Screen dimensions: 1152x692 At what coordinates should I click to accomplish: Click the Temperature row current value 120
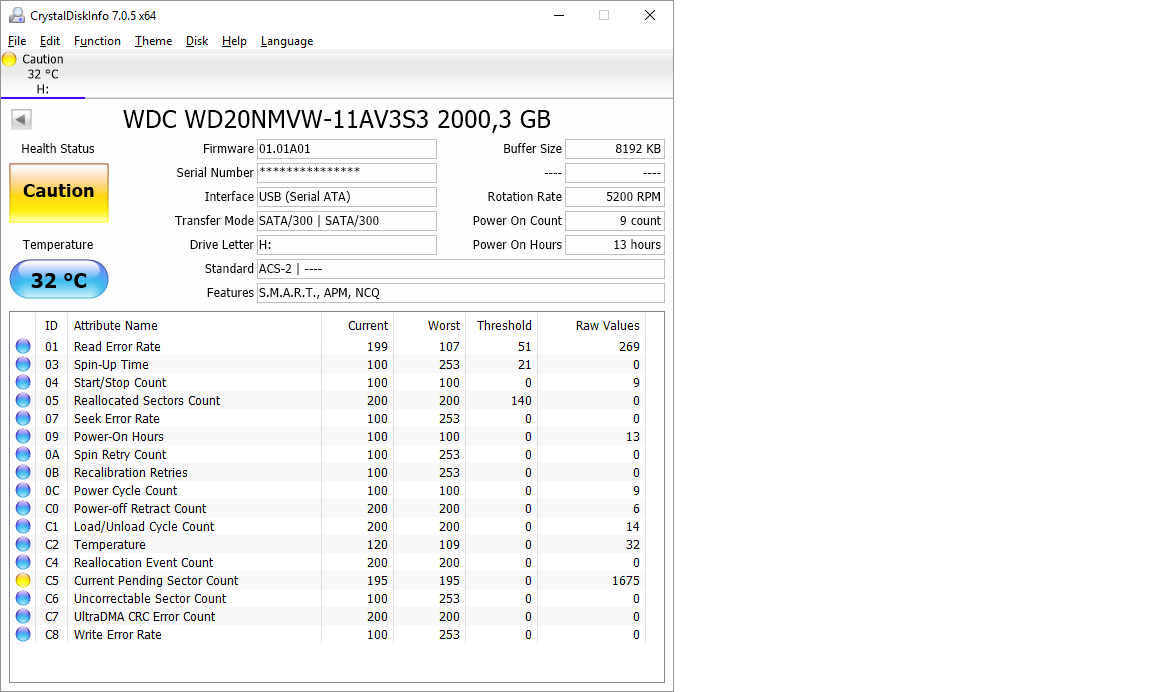(377, 544)
